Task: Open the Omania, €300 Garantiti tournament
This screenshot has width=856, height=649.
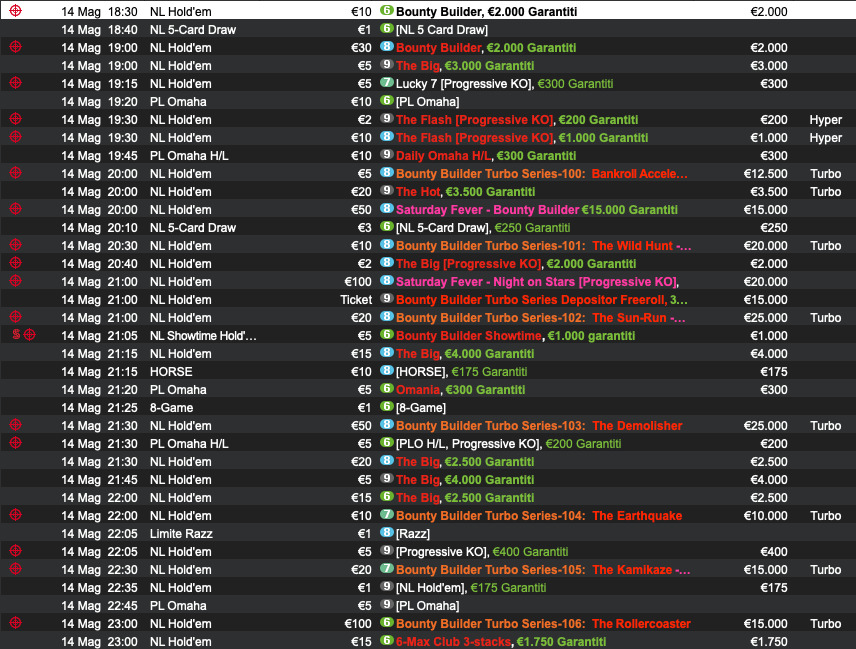Action: 460,390
